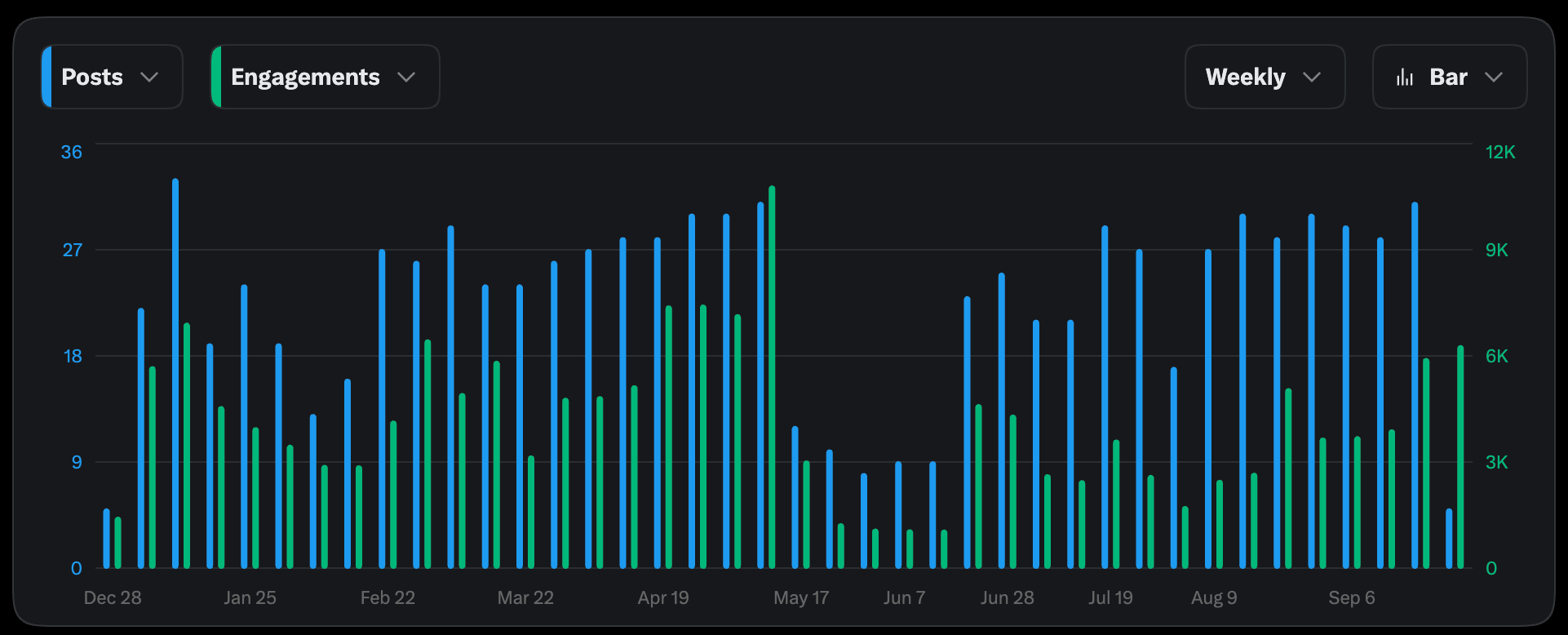Select the "27" posts axis value
Image resolution: width=1568 pixels, height=635 pixels.
(x=73, y=250)
